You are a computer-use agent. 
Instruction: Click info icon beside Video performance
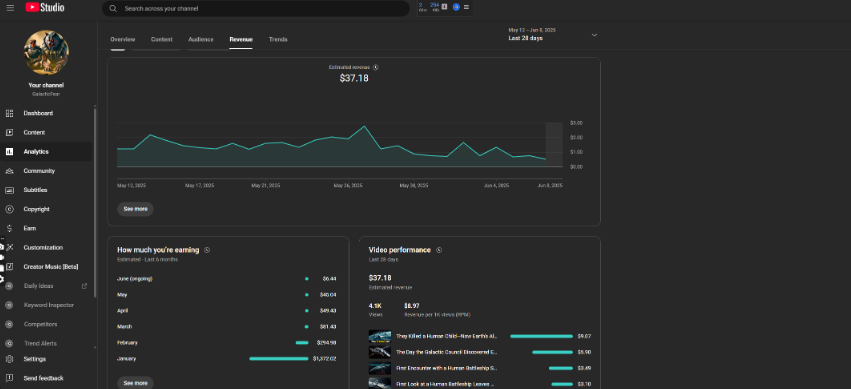439,250
